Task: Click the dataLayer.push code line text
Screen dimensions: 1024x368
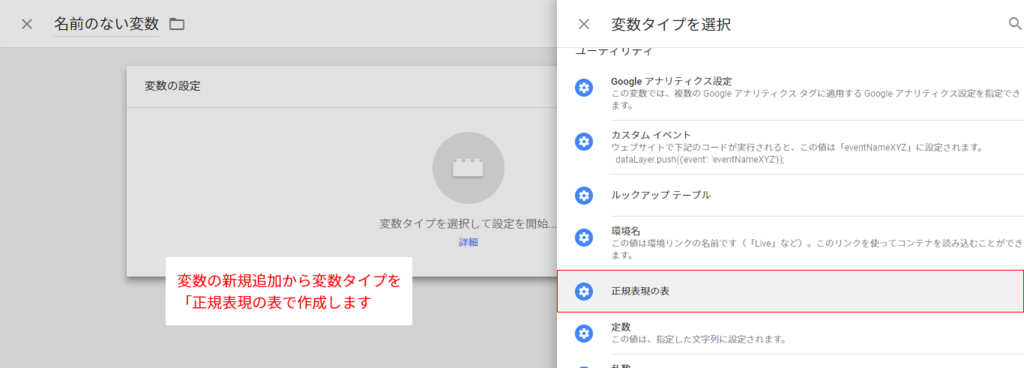Action: 700,159
